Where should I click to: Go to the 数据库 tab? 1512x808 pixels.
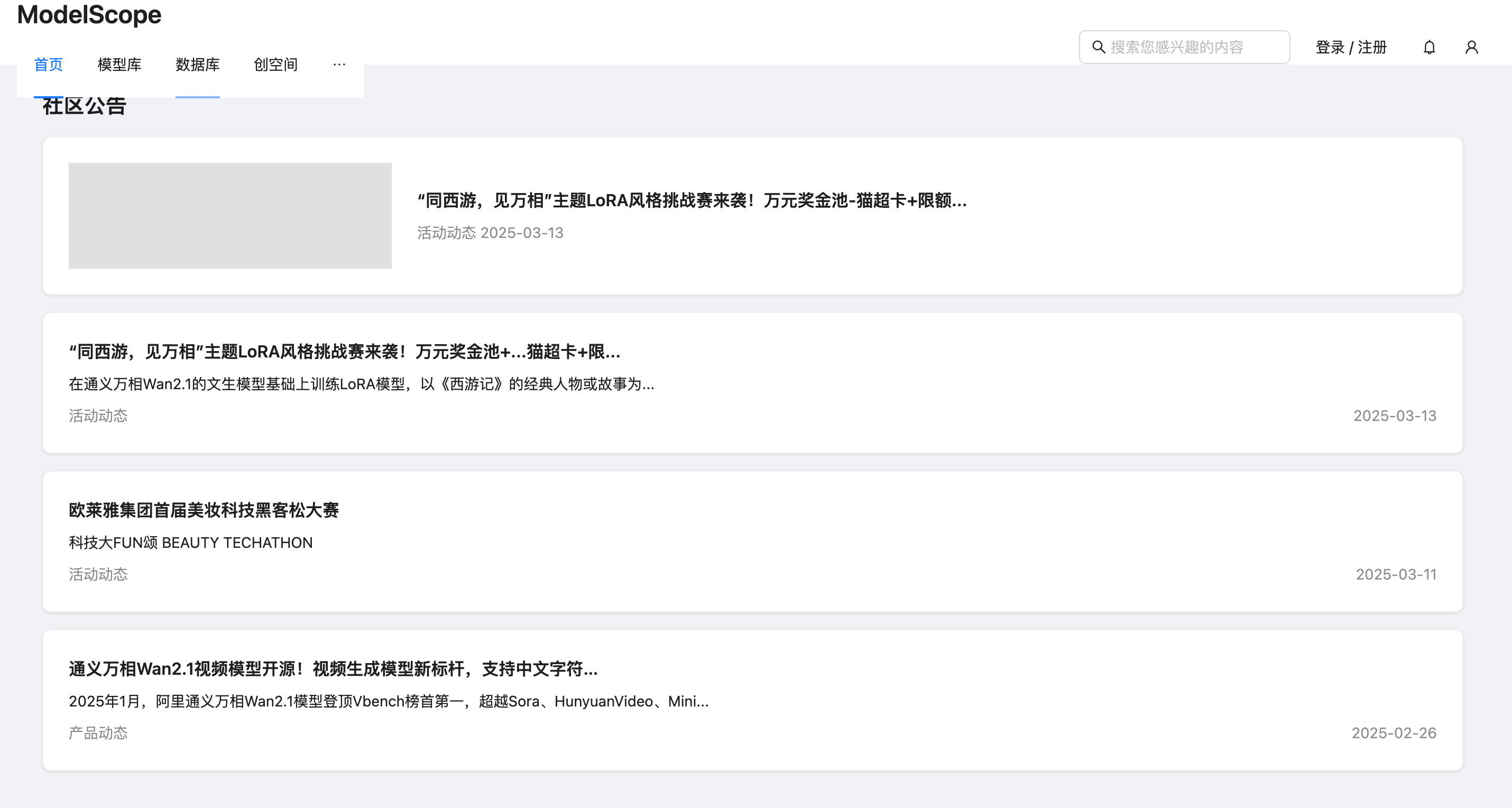(x=197, y=65)
